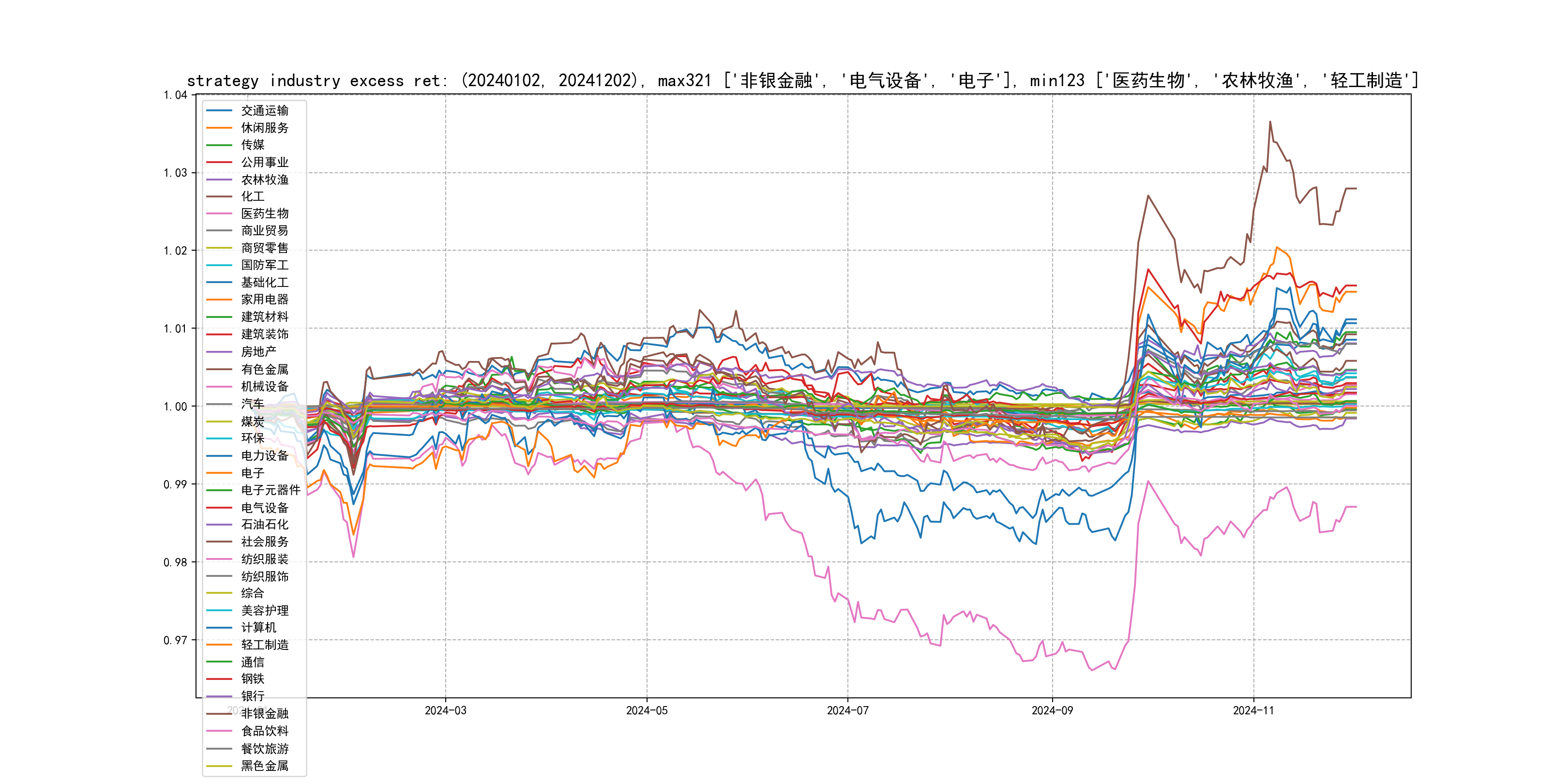
Task: Click the 轻工制造 legend label
Action: click(264, 645)
